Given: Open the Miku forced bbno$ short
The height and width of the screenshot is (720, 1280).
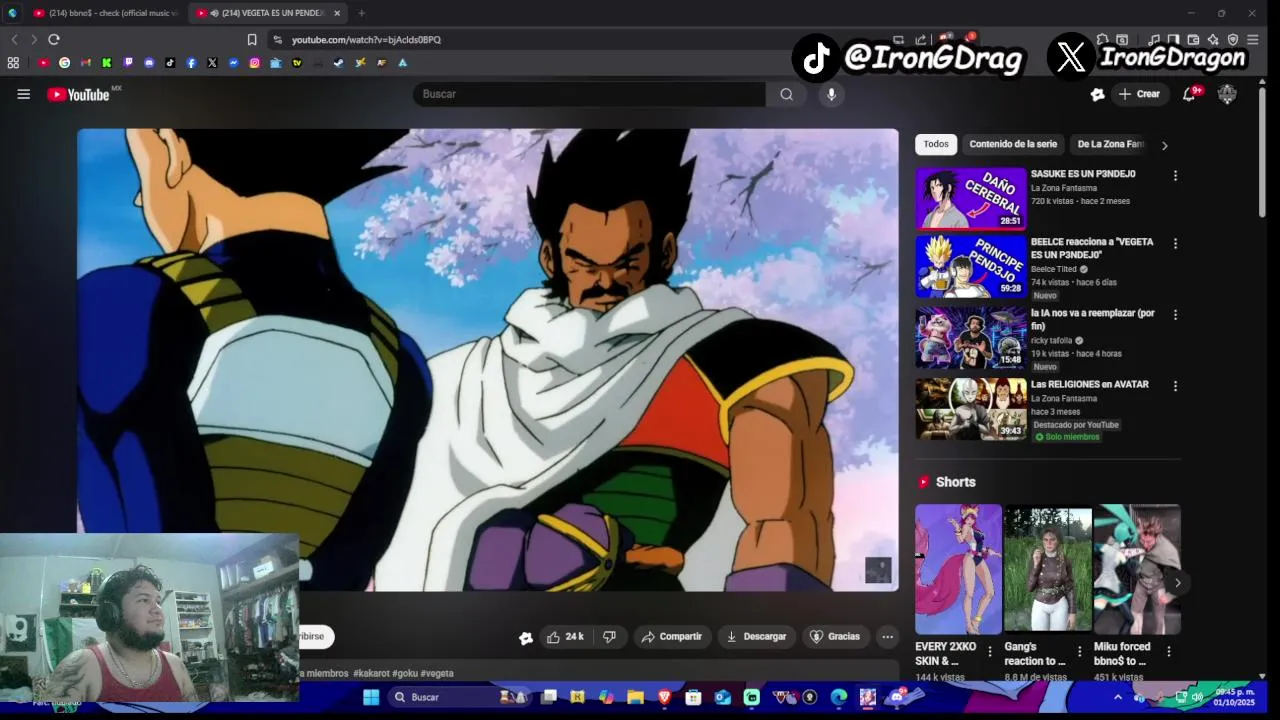Looking at the screenshot, I should 1137,569.
